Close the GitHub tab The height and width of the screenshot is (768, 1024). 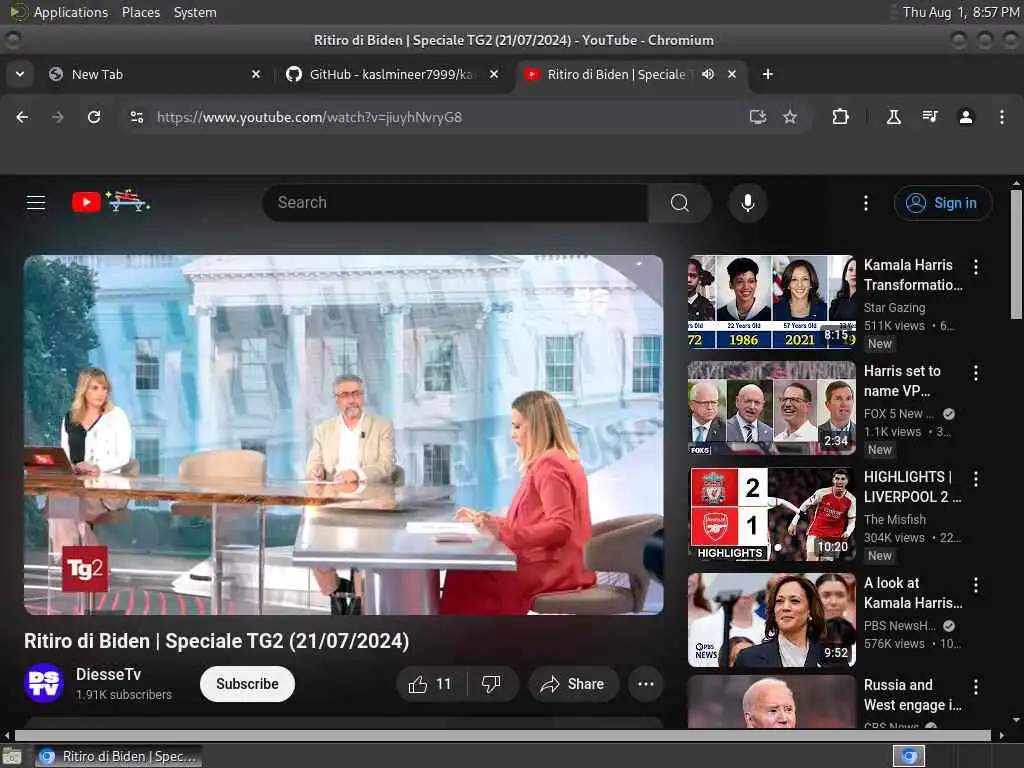click(x=494, y=74)
